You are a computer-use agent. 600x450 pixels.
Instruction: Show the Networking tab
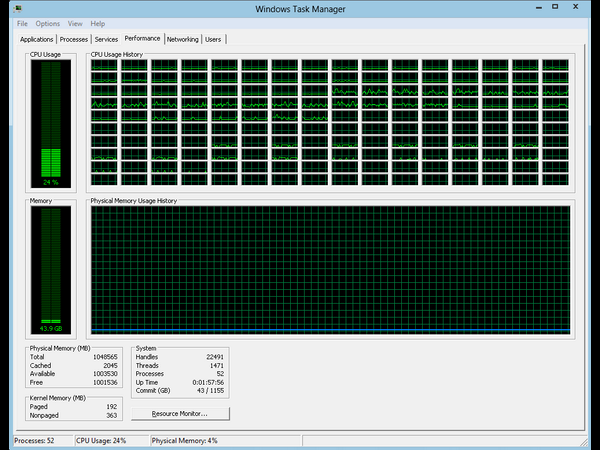(x=182, y=39)
